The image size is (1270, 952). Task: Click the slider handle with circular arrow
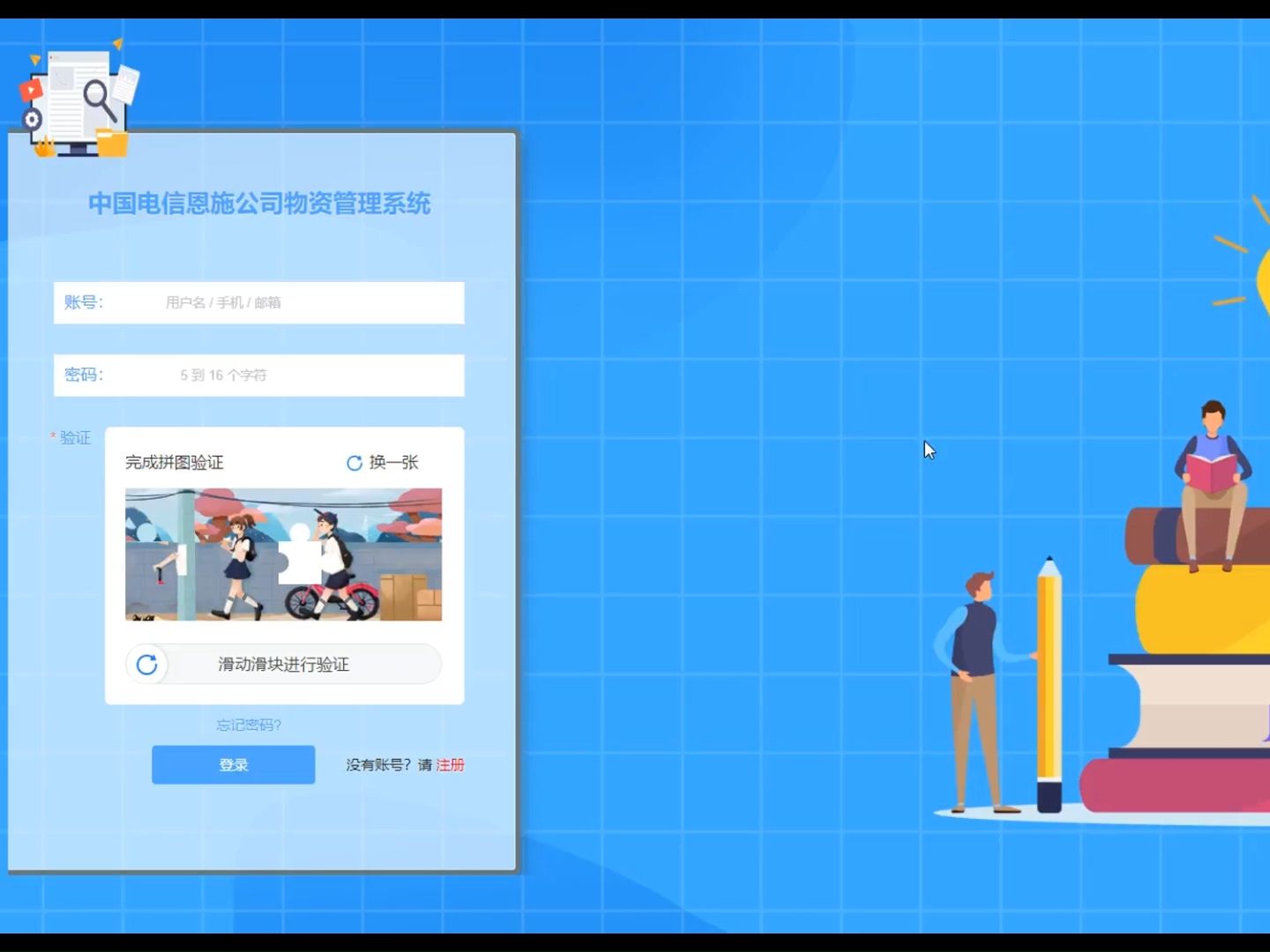(x=147, y=664)
